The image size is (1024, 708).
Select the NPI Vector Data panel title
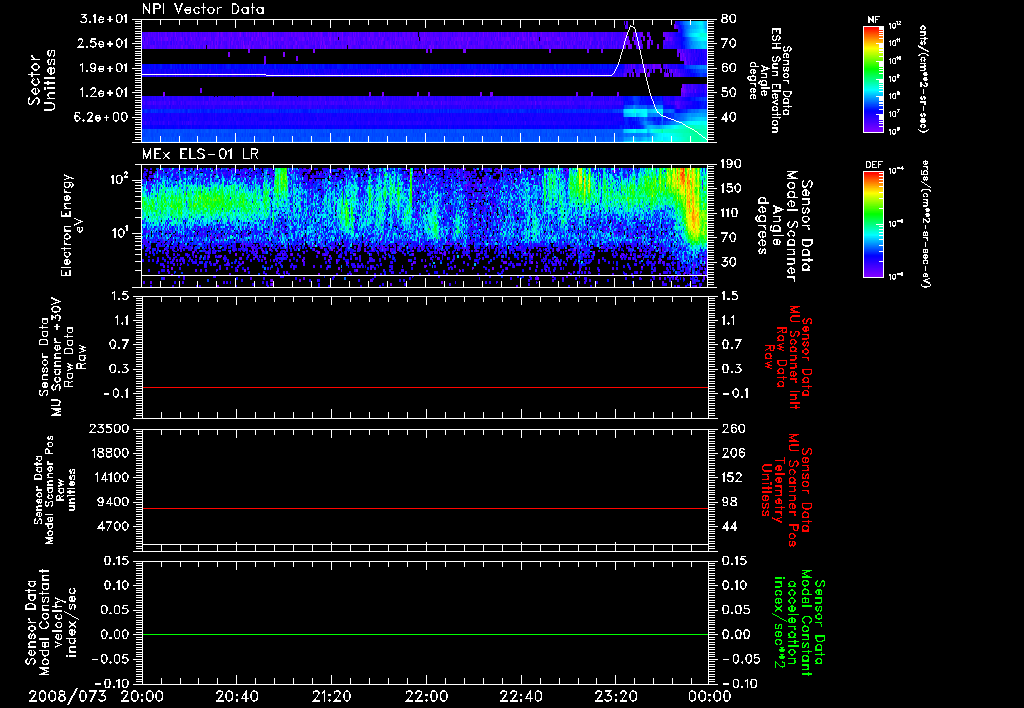pyautogui.click(x=203, y=9)
